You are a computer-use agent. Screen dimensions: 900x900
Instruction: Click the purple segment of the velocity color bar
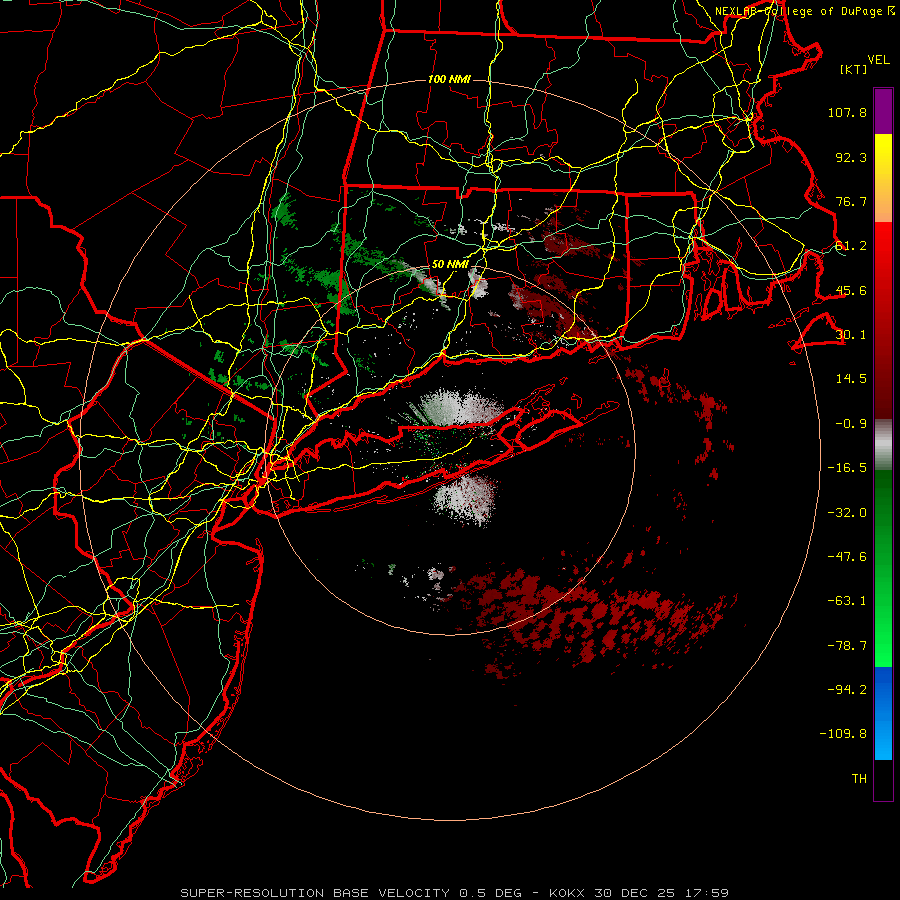pos(883,111)
